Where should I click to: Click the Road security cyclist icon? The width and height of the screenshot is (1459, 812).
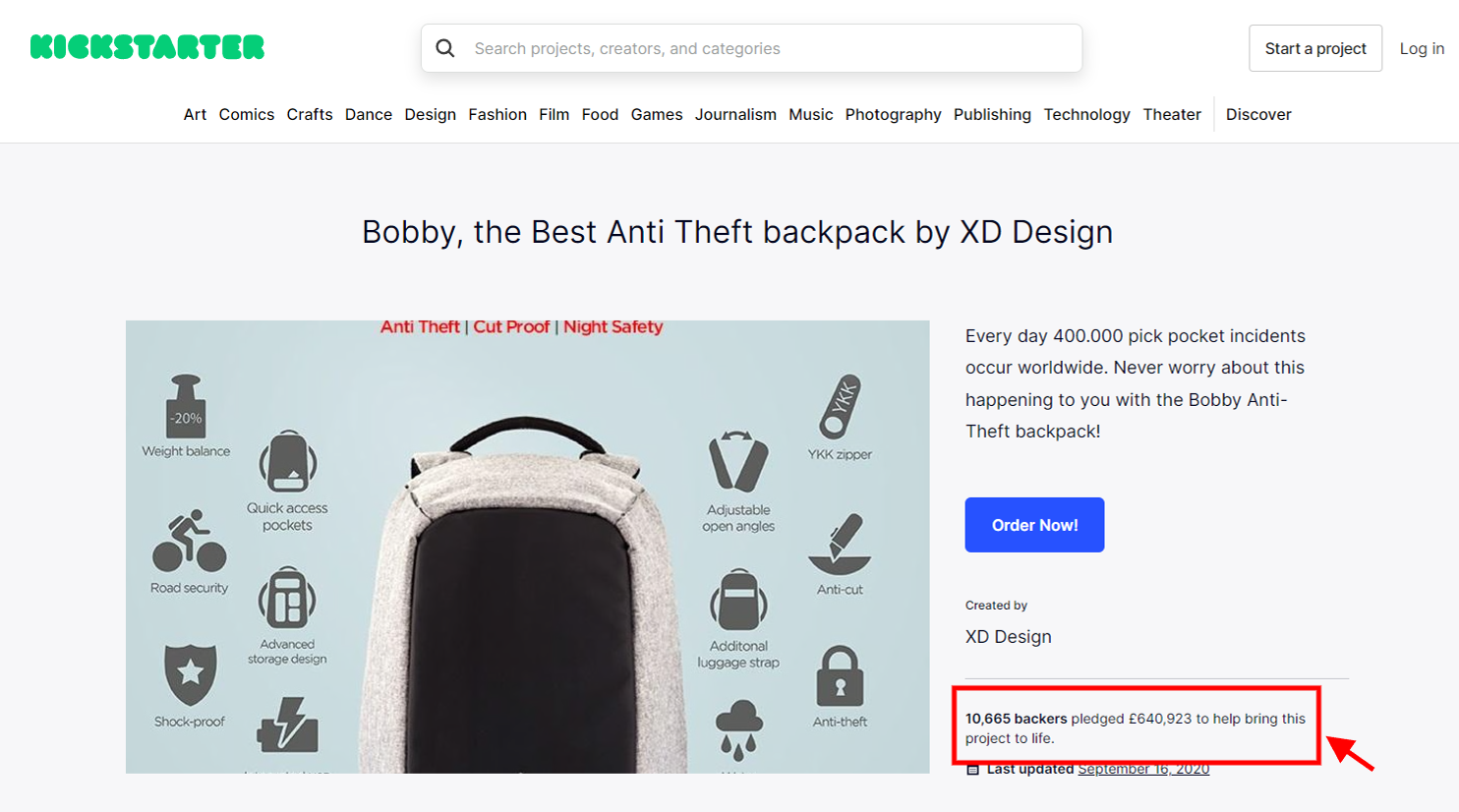189,542
